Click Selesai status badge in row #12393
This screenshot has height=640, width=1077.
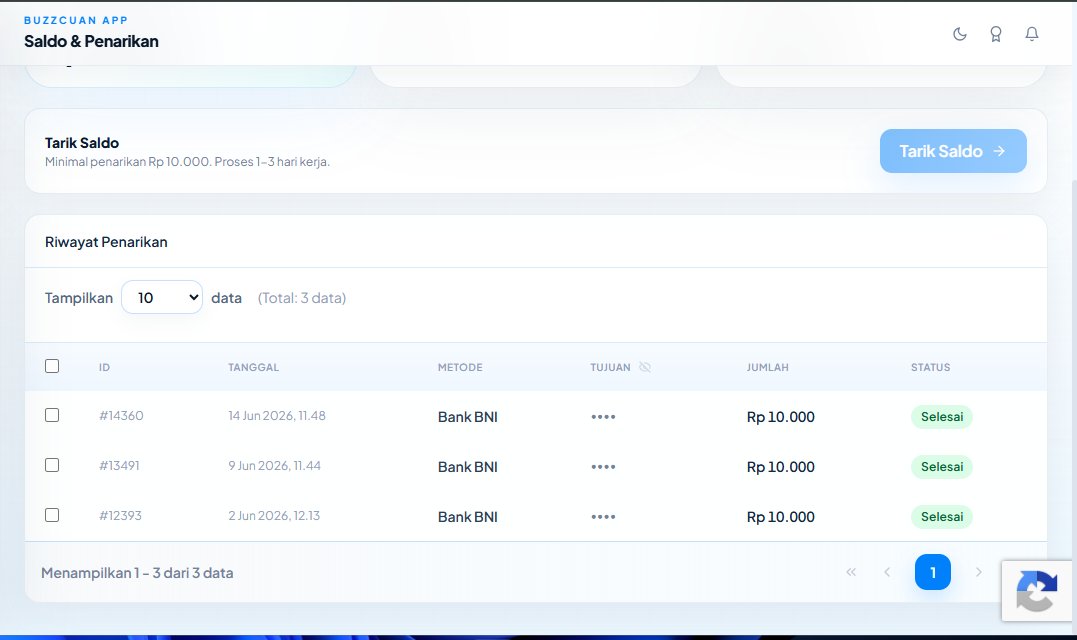(x=942, y=517)
